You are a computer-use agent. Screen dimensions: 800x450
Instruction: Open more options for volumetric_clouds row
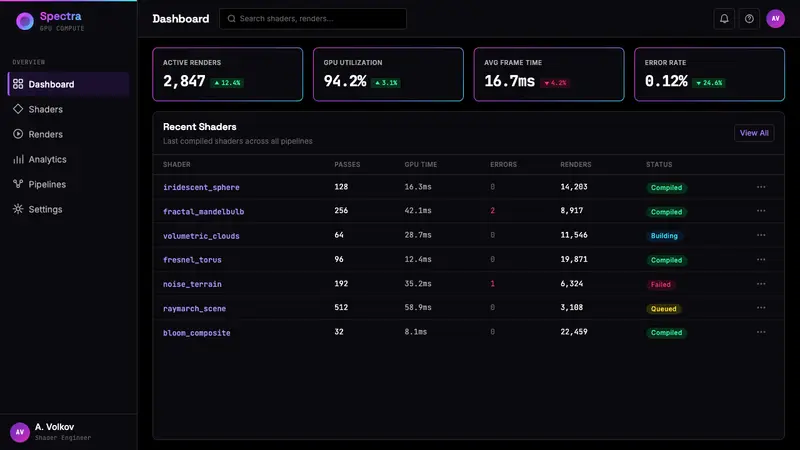point(761,235)
